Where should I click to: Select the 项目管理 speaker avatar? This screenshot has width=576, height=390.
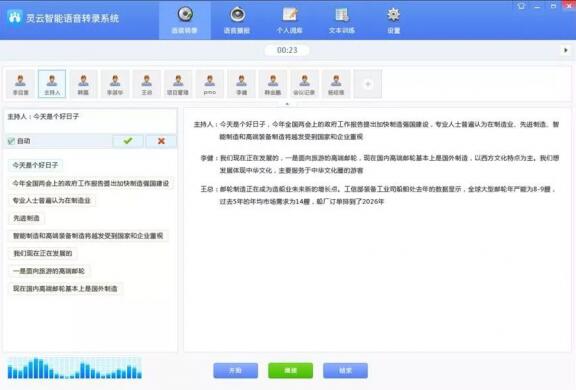pyautogui.click(x=178, y=84)
